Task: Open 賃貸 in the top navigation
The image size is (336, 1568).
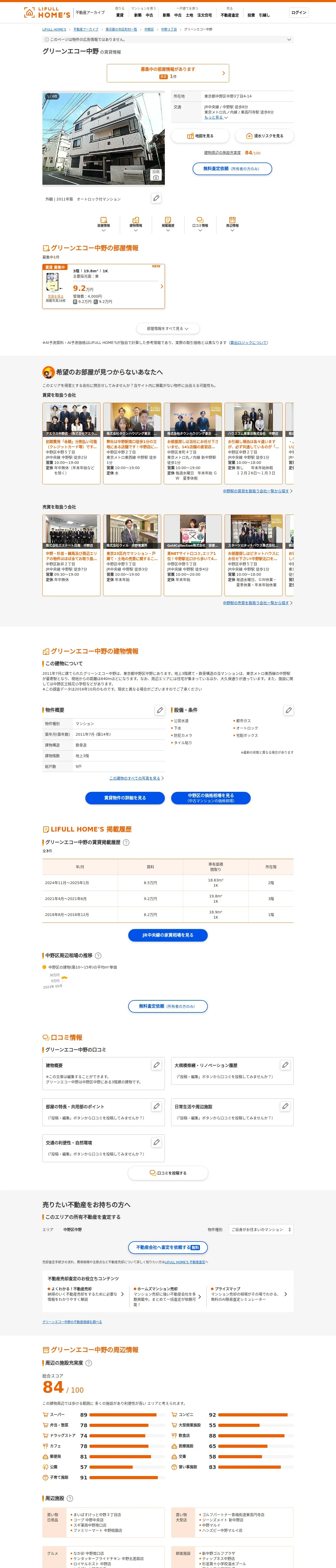Action: pos(120,15)
